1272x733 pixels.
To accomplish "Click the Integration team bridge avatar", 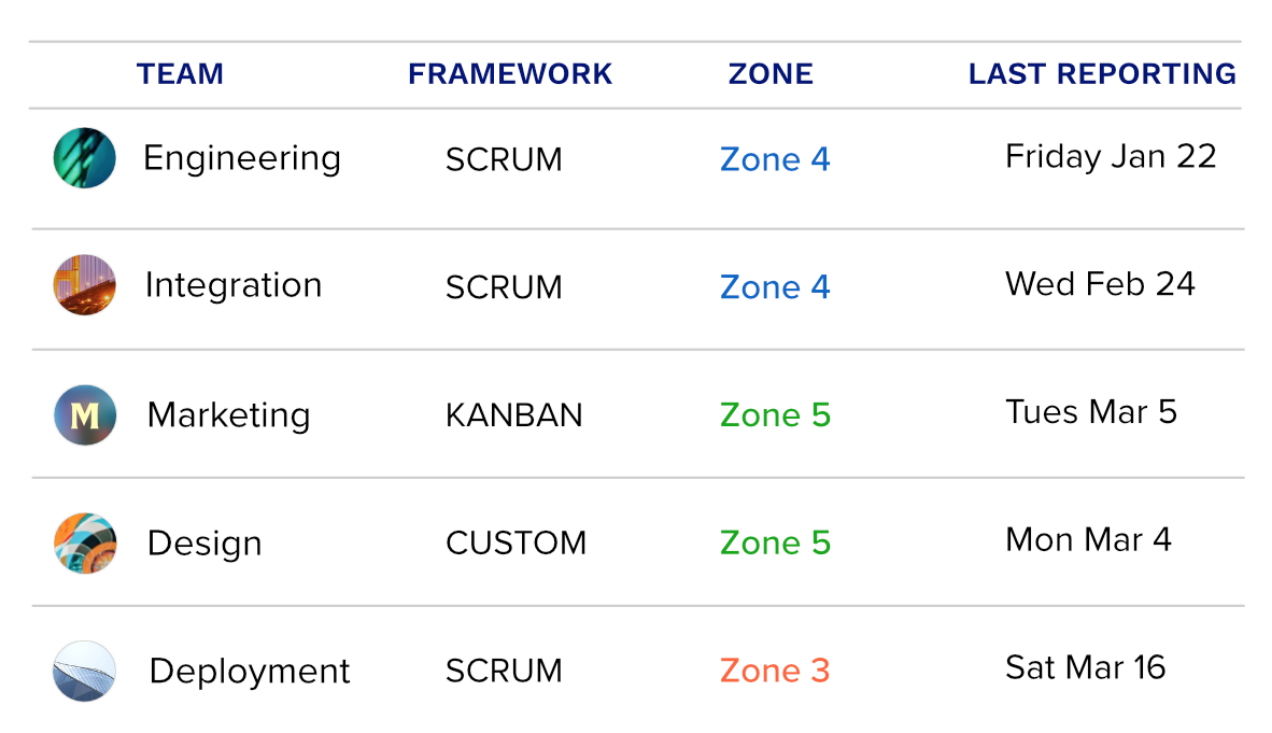I will click(85, 285).
